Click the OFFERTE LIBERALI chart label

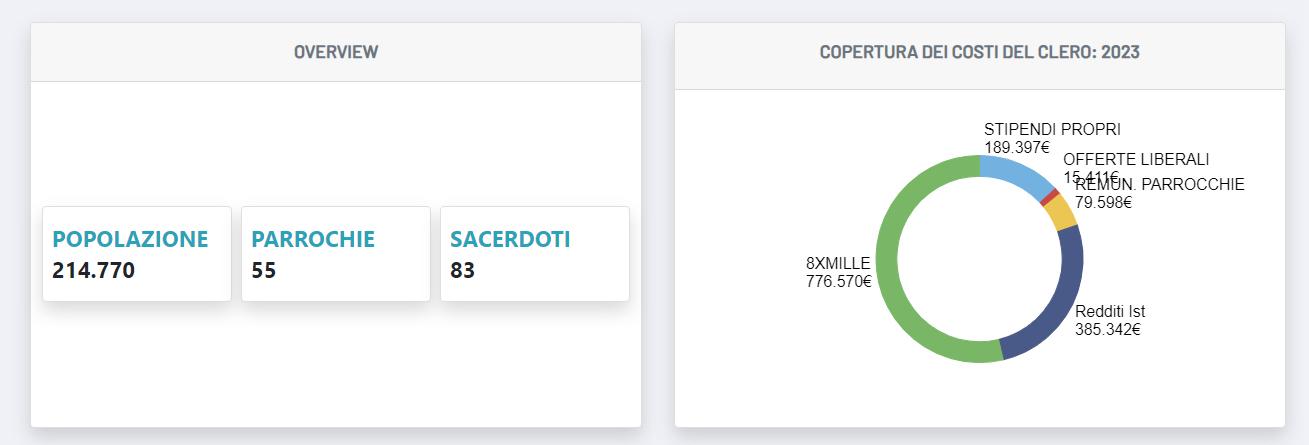pyautogui.click(x=1136, y=159)
